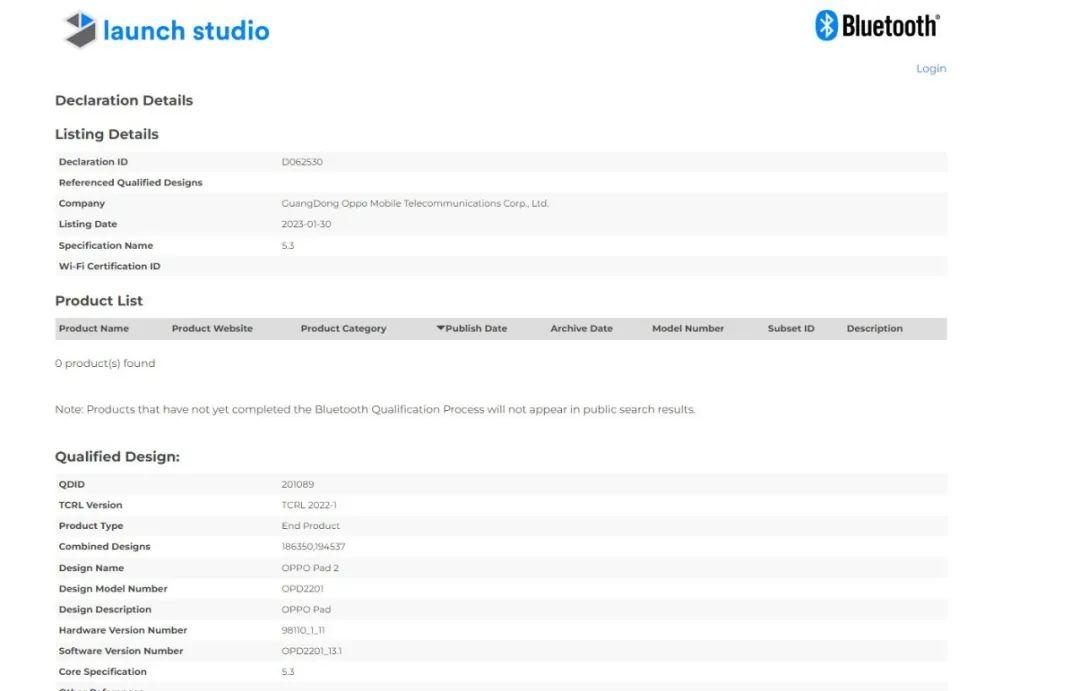Sort by Subset ID column
The image size is (1080, 691).
click(791, 329)
